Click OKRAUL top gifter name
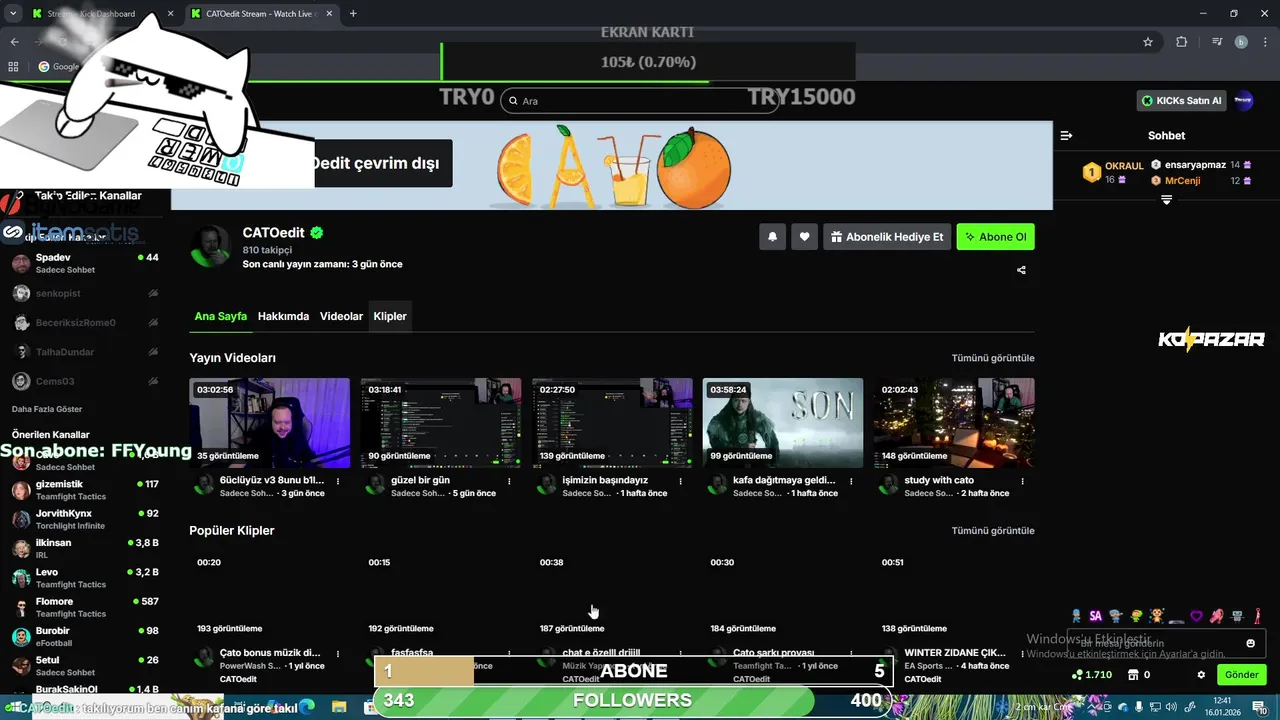Image resolution: width=1280 pixels, height=720 pixels. 1125,166
